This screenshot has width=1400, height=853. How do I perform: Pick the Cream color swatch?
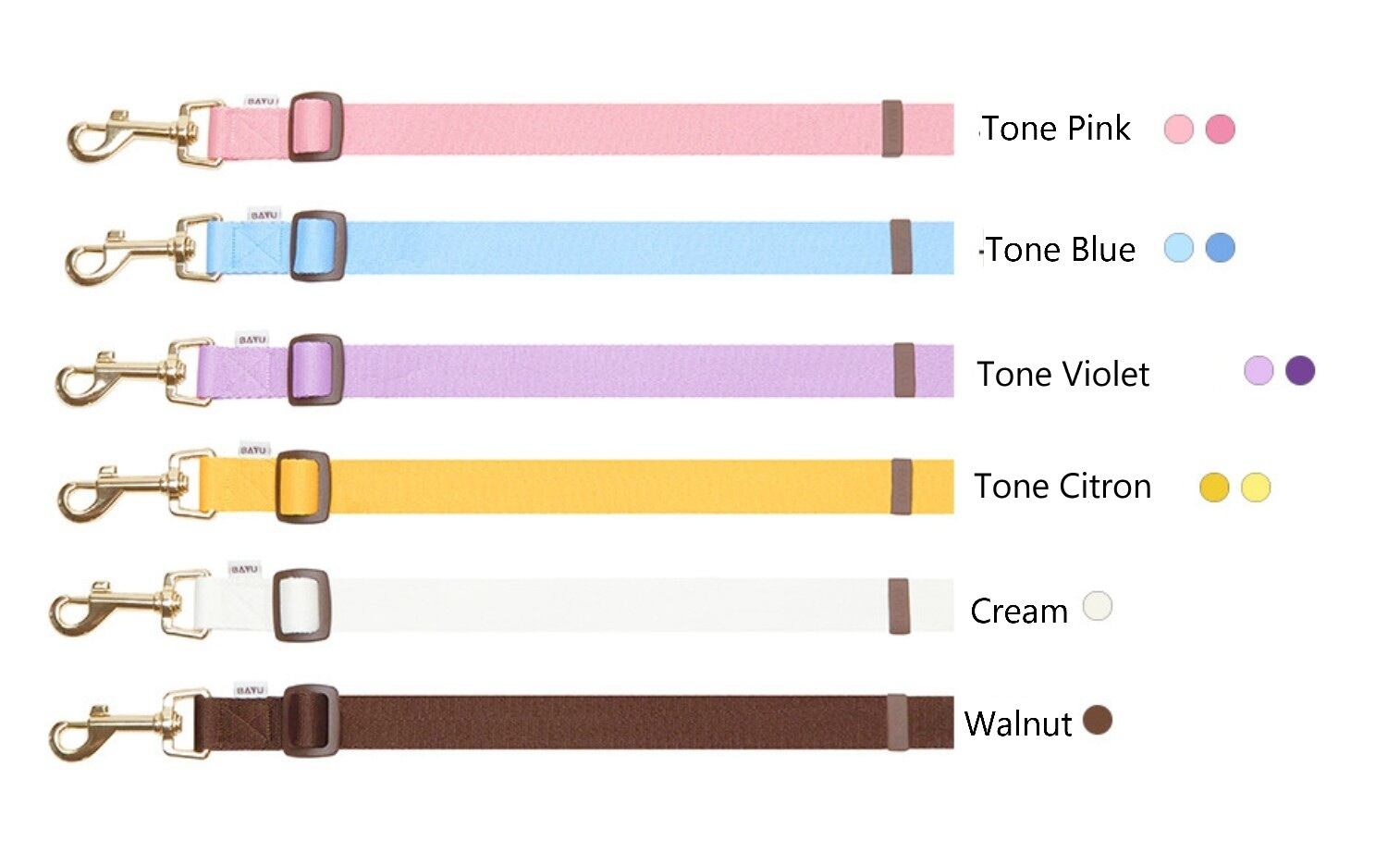click(x=1097, y=606)
